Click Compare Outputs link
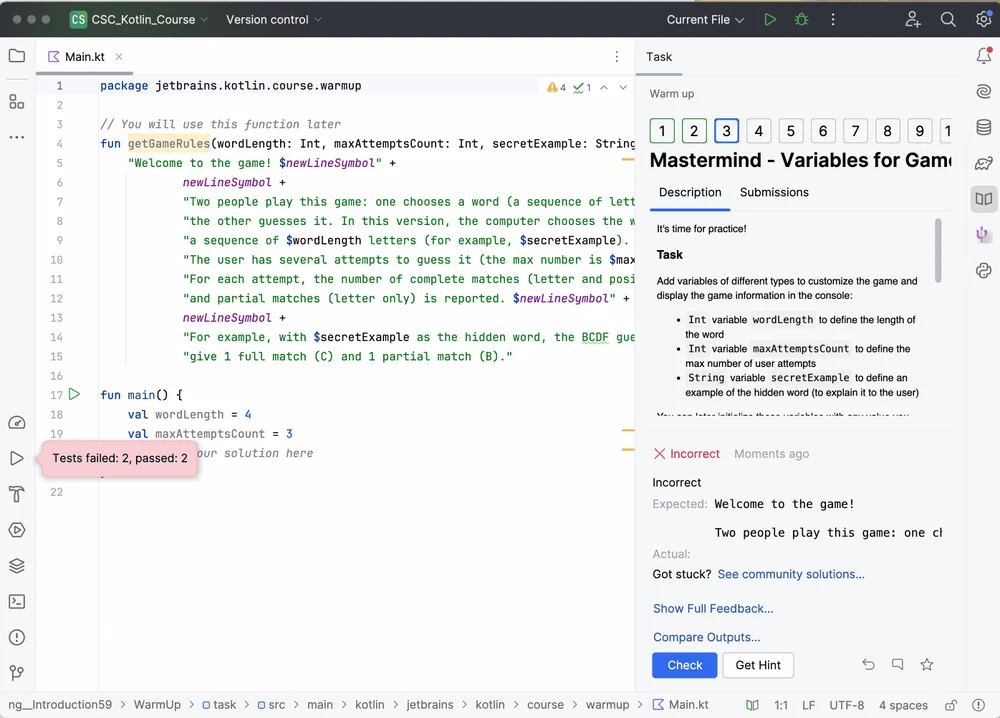The image size is (1000, 718). [707, 638]
